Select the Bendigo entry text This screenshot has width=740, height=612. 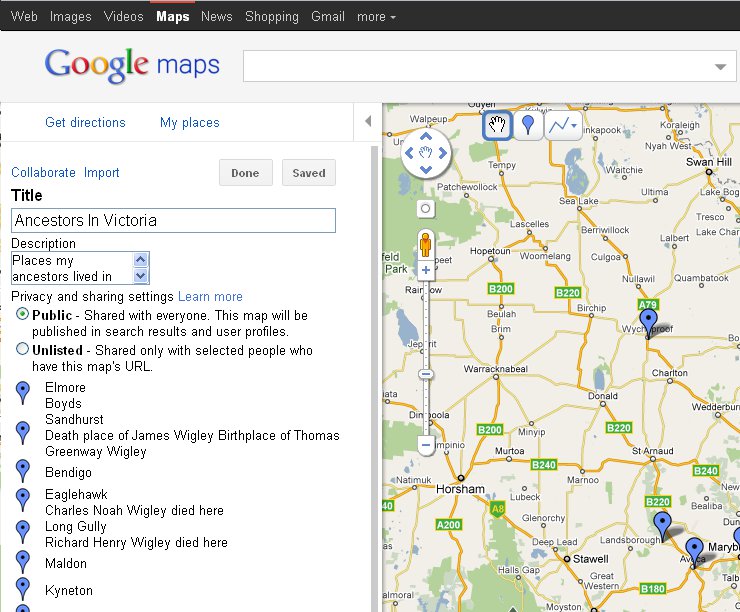click(x=68, y=472)
